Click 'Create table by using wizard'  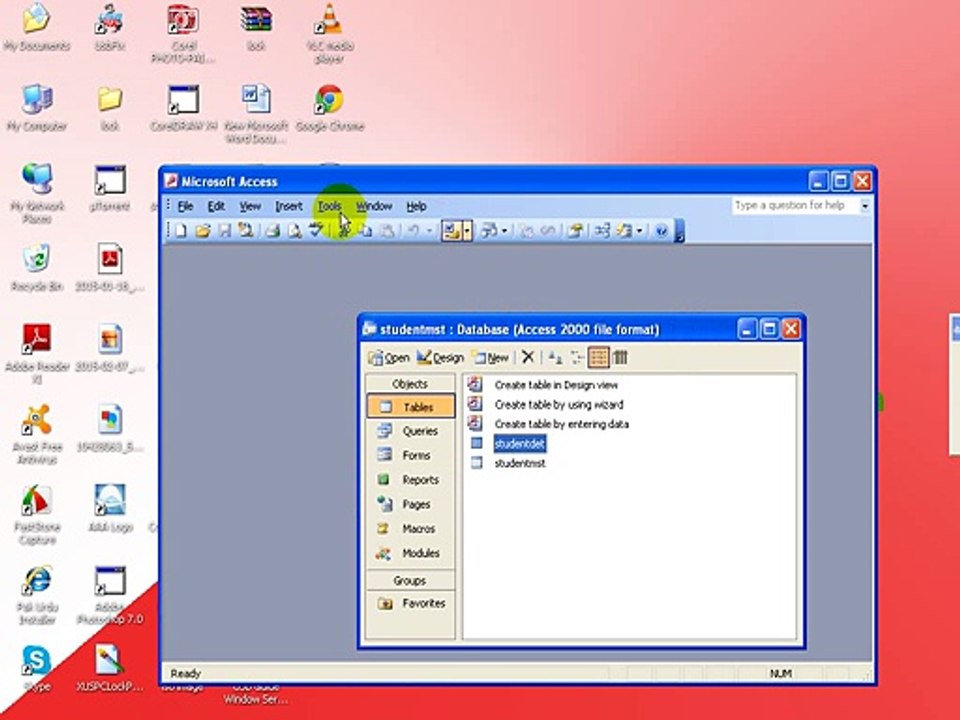click(x=559, y=405)
